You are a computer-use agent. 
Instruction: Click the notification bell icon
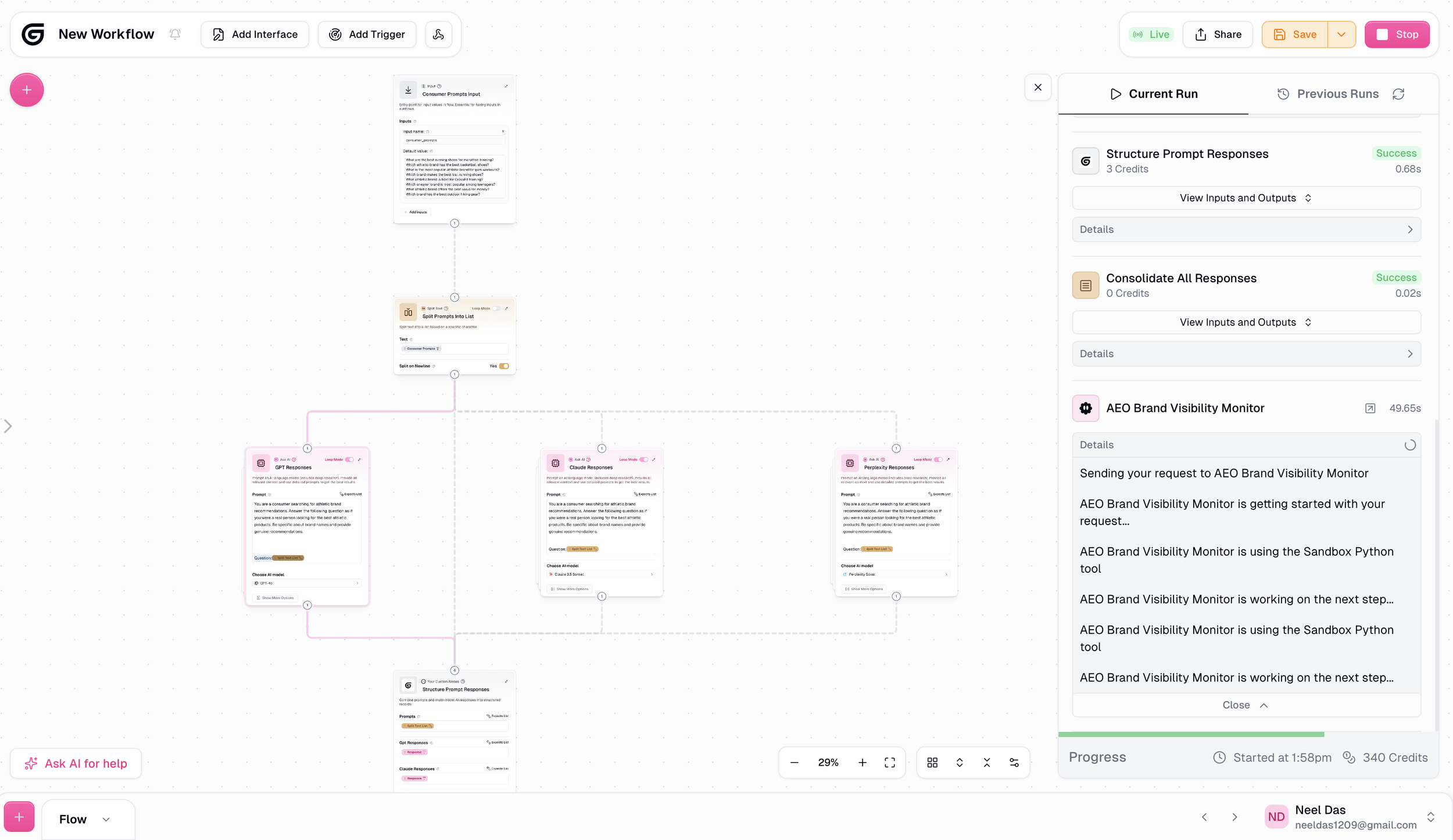click(x=175, y=34)
